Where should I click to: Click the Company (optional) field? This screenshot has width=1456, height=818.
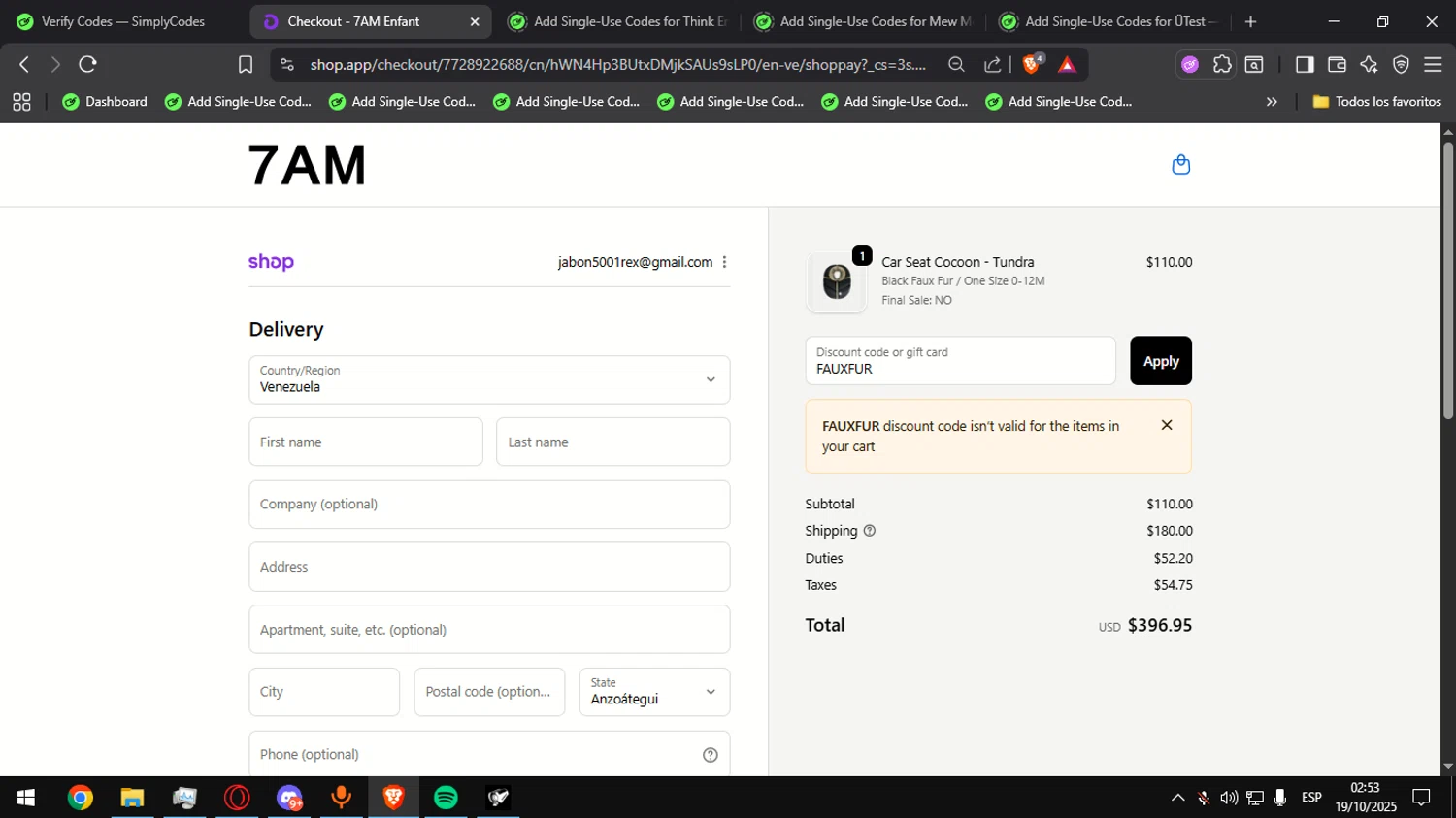[489, 505]
